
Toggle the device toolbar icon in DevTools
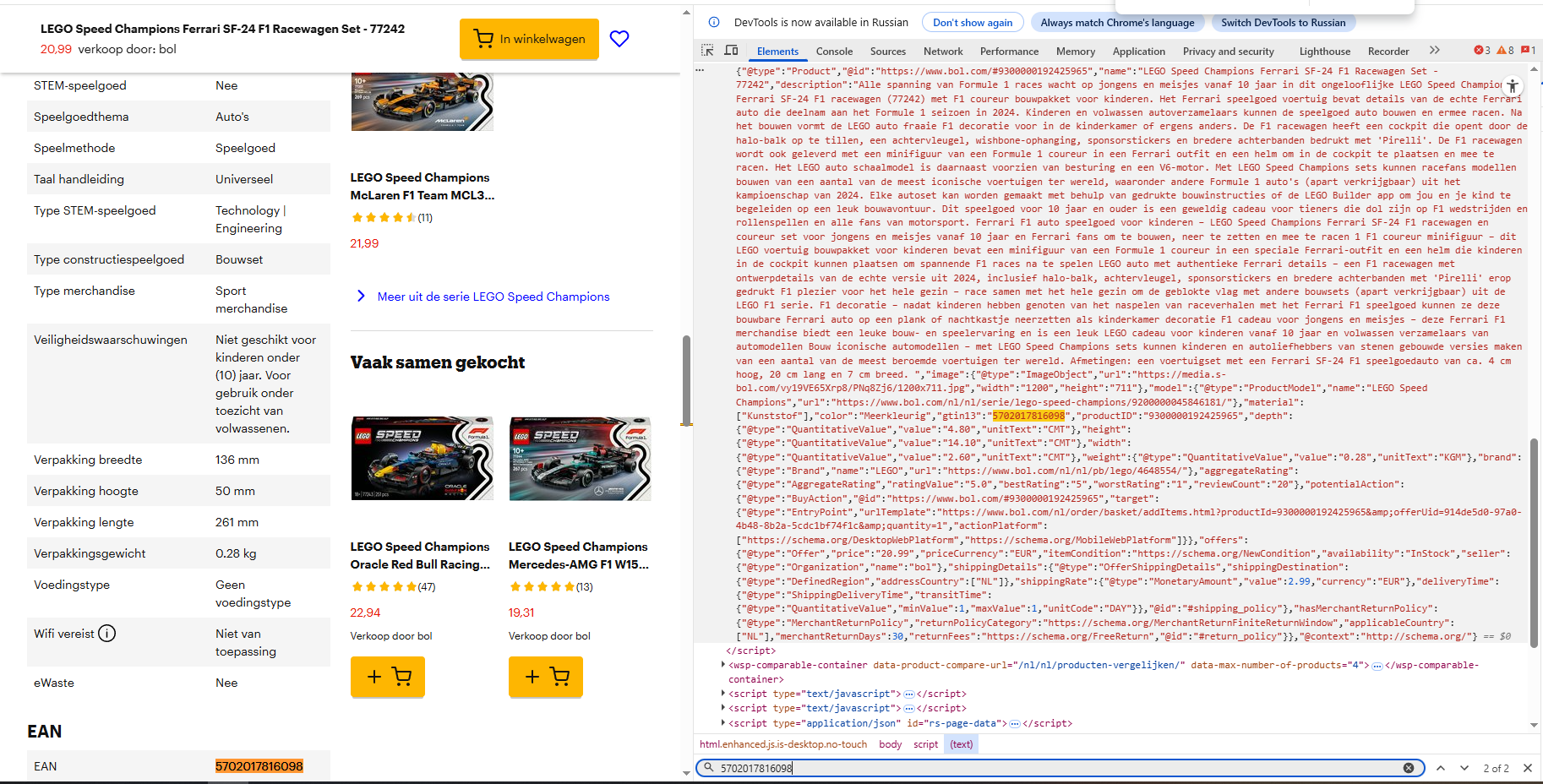[731, 51]
